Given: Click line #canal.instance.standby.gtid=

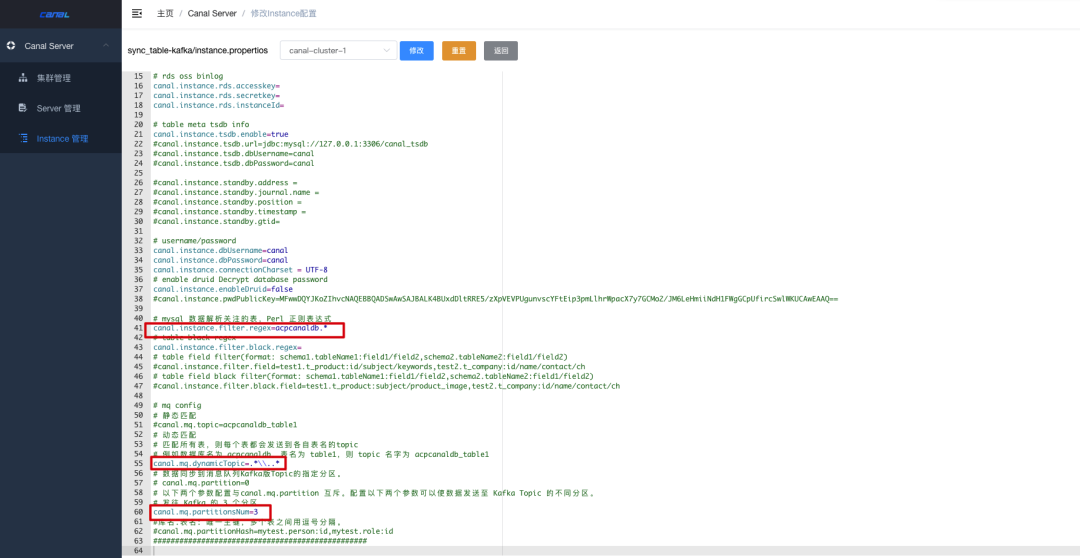Looking at the screenshot, I should pos(216,222).
